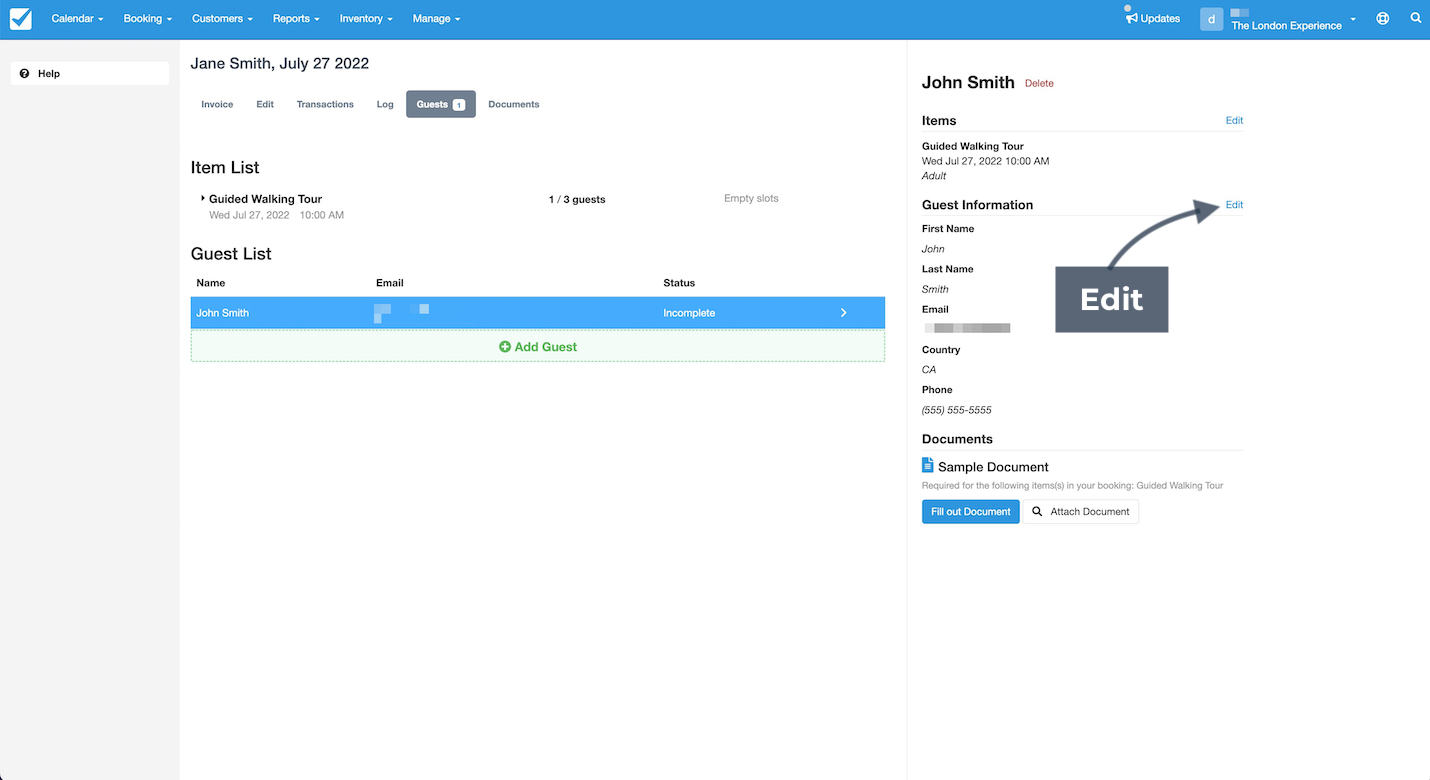Open the Calendar dropdown menu
Screen dimensions: 1430x780
(x=77, y=19)
